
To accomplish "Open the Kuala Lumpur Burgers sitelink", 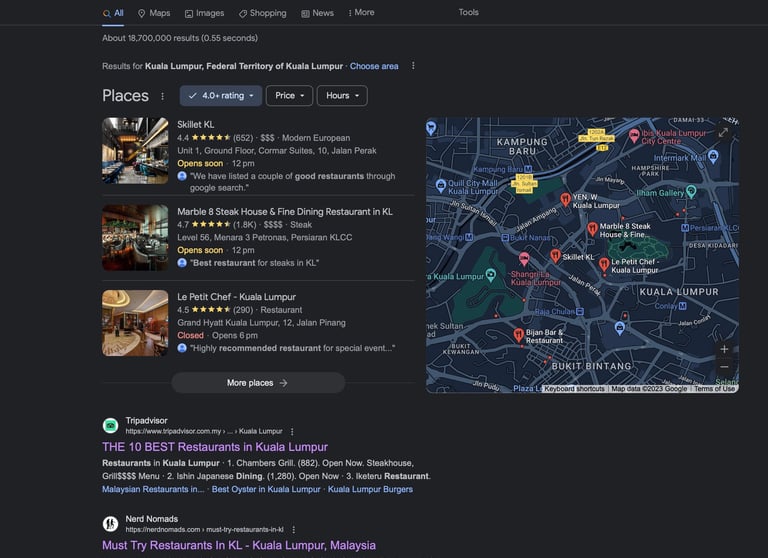I will (x=370, y=489).
